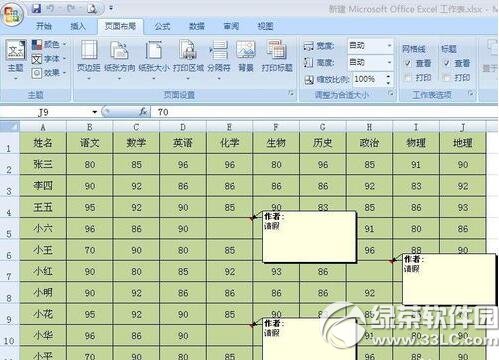Screen dimensions: 499x360
Task: Switch to the 数据 data tab
Action: [x=197, y=26]
